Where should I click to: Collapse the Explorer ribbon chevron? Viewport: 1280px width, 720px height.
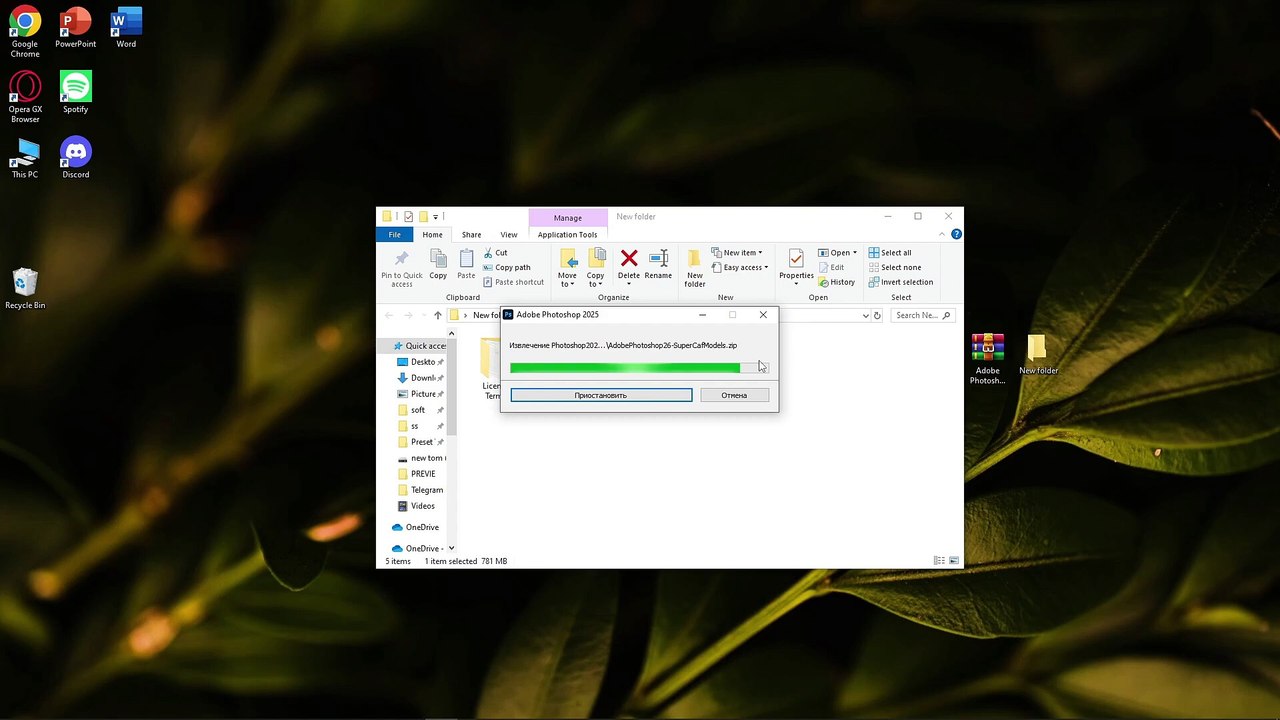pos(942,234)
